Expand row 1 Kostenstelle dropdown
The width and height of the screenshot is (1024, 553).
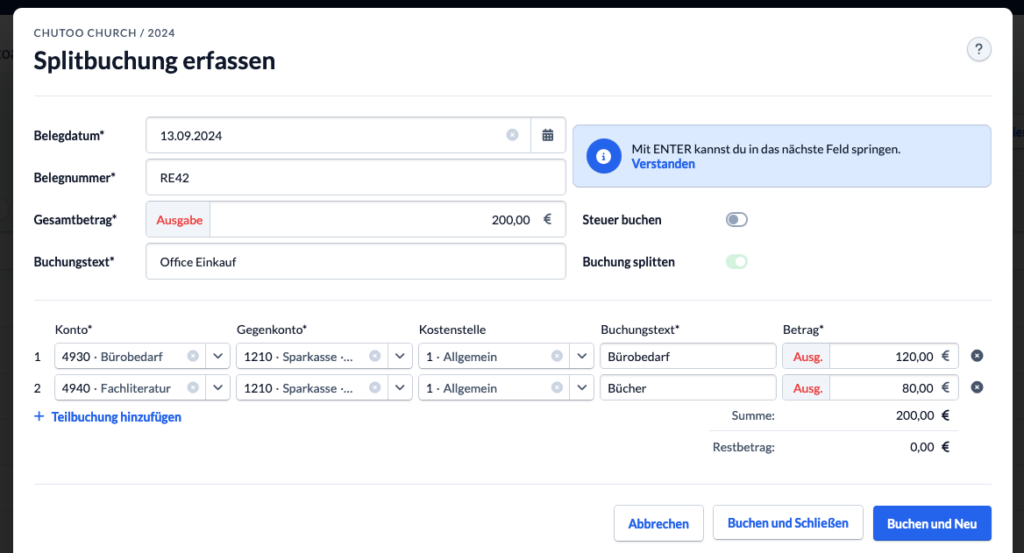581,356
